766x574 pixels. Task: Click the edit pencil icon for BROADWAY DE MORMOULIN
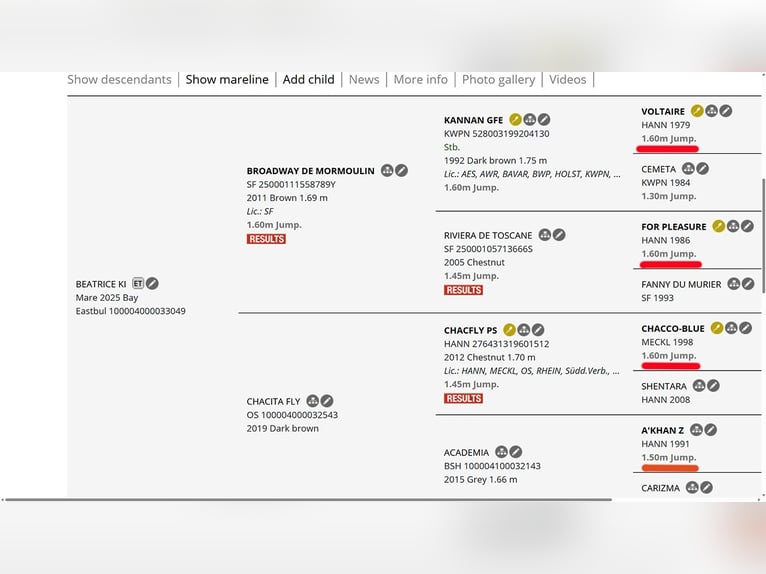coord(401,171)
